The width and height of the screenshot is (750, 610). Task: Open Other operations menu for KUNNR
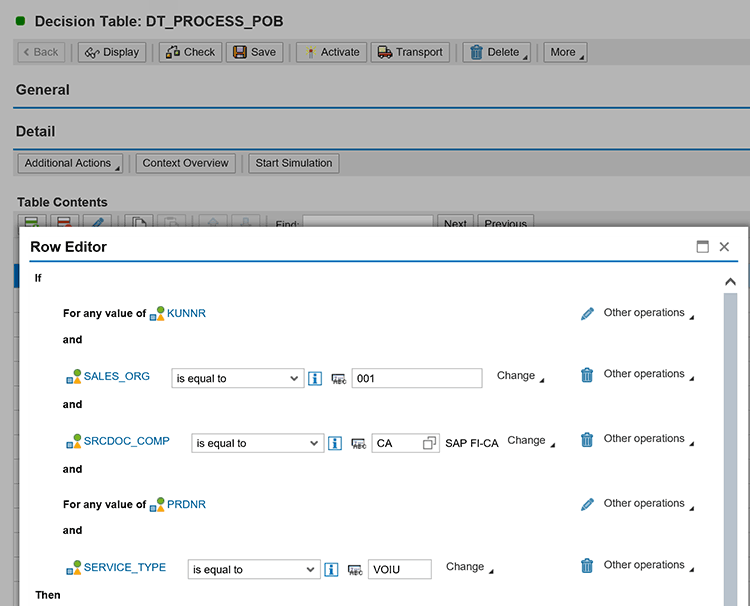(x=648, y=313)
